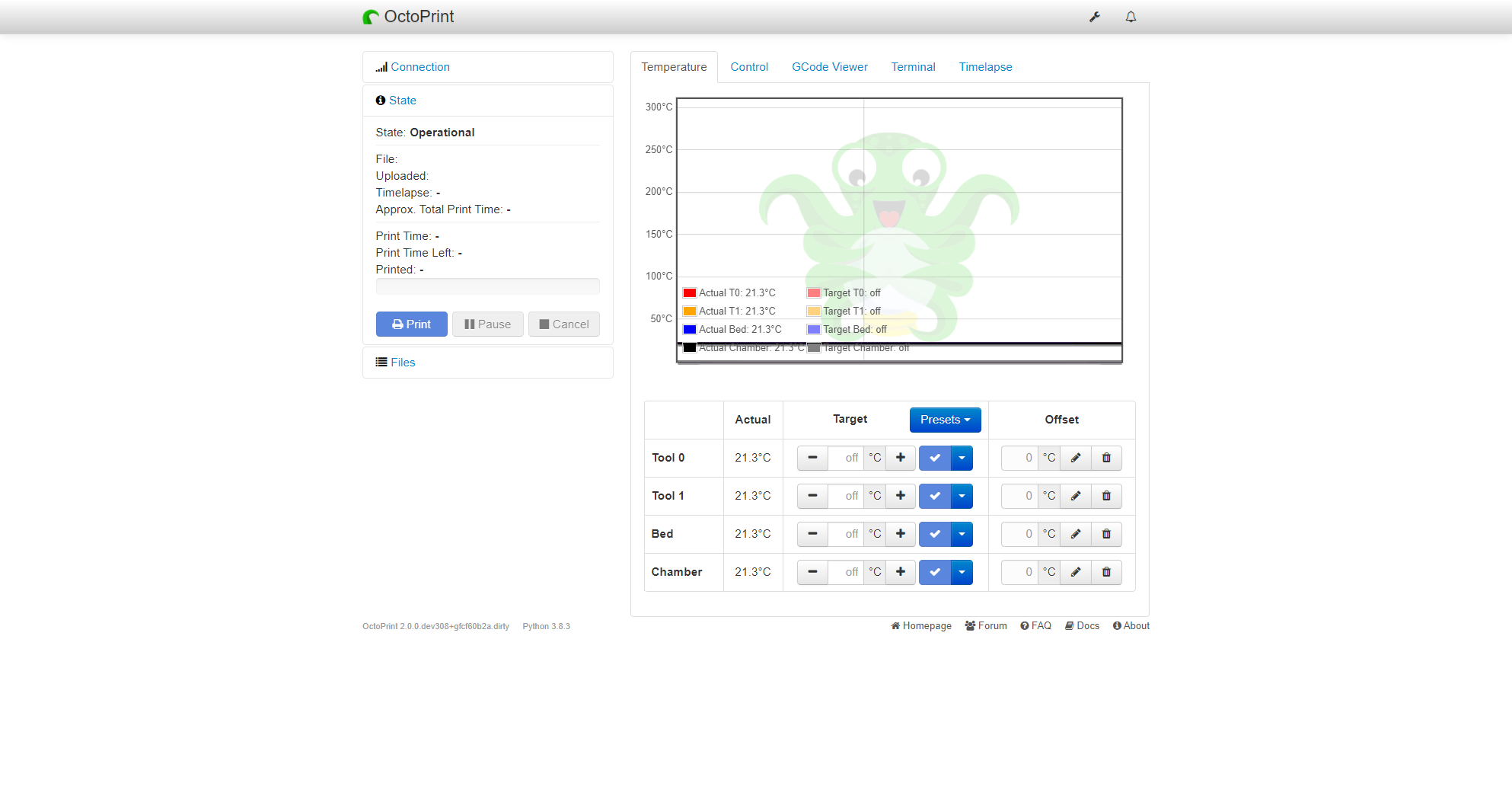Click the Pause button
Screen dimensions: 1512x799
click(487, 324)
